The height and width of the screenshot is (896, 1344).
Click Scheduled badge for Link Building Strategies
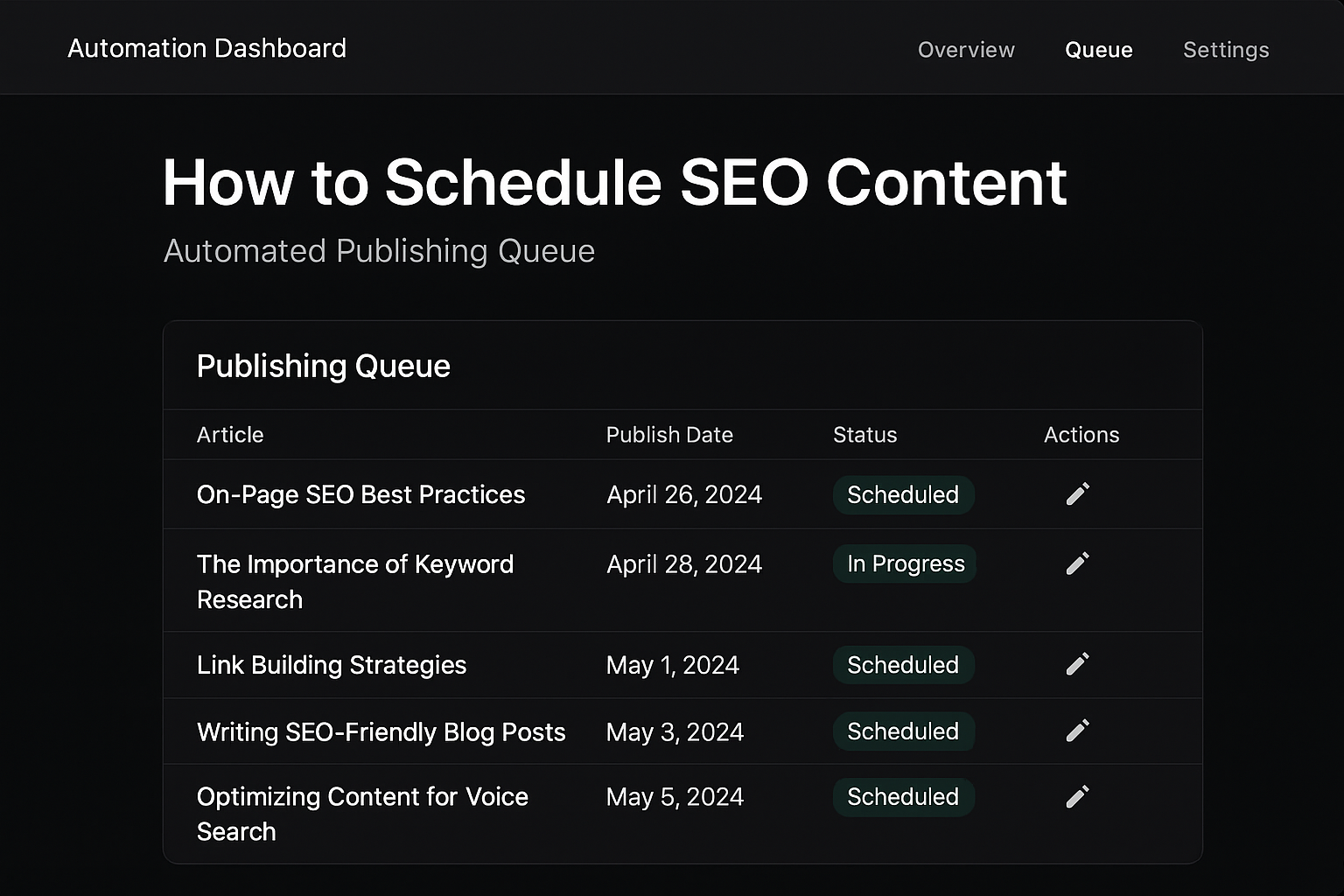coord(903,665)
